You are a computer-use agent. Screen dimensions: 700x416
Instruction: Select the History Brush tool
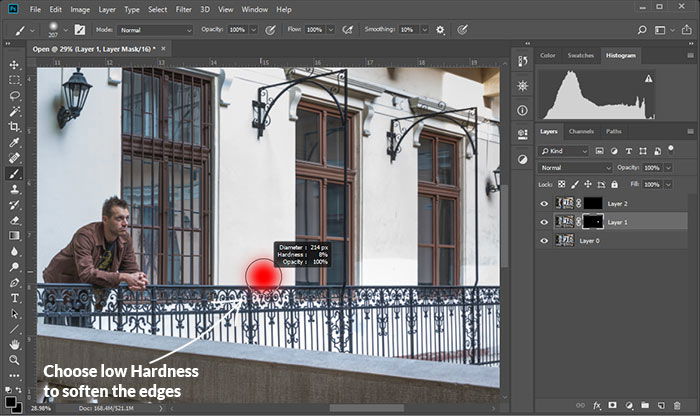click(x=14, y=205)
